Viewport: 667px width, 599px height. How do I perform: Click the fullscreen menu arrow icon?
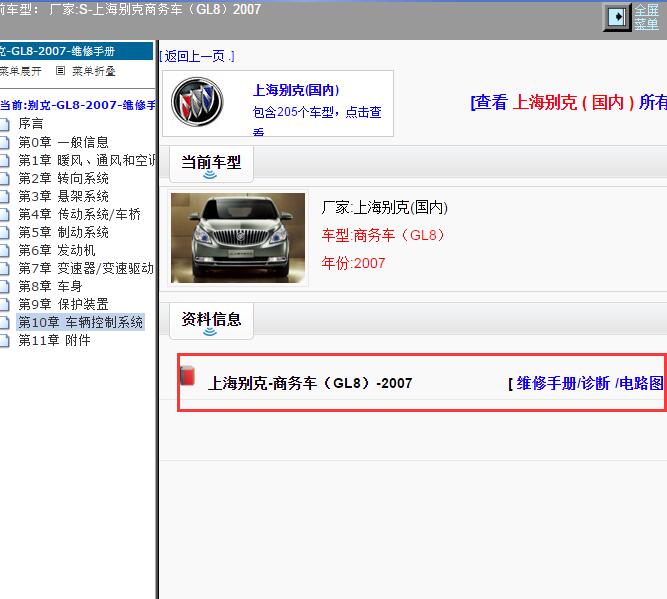(617, 17)
